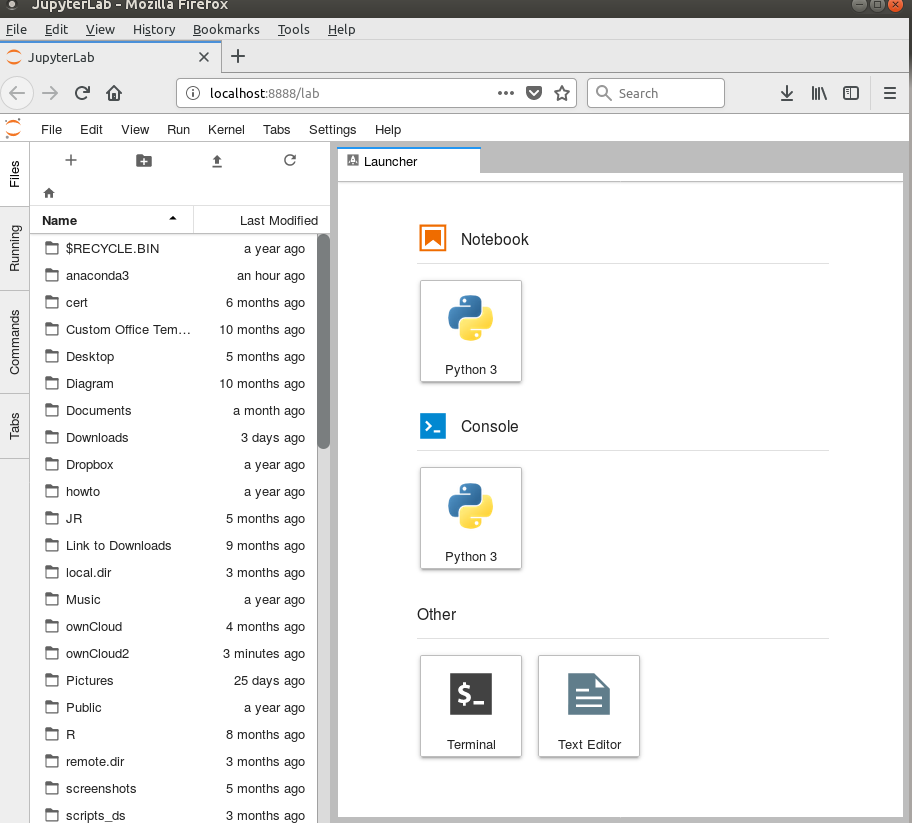The image size is (912, 823).
Task: Create a new folder in file browser
Action: tap(144, 161)
